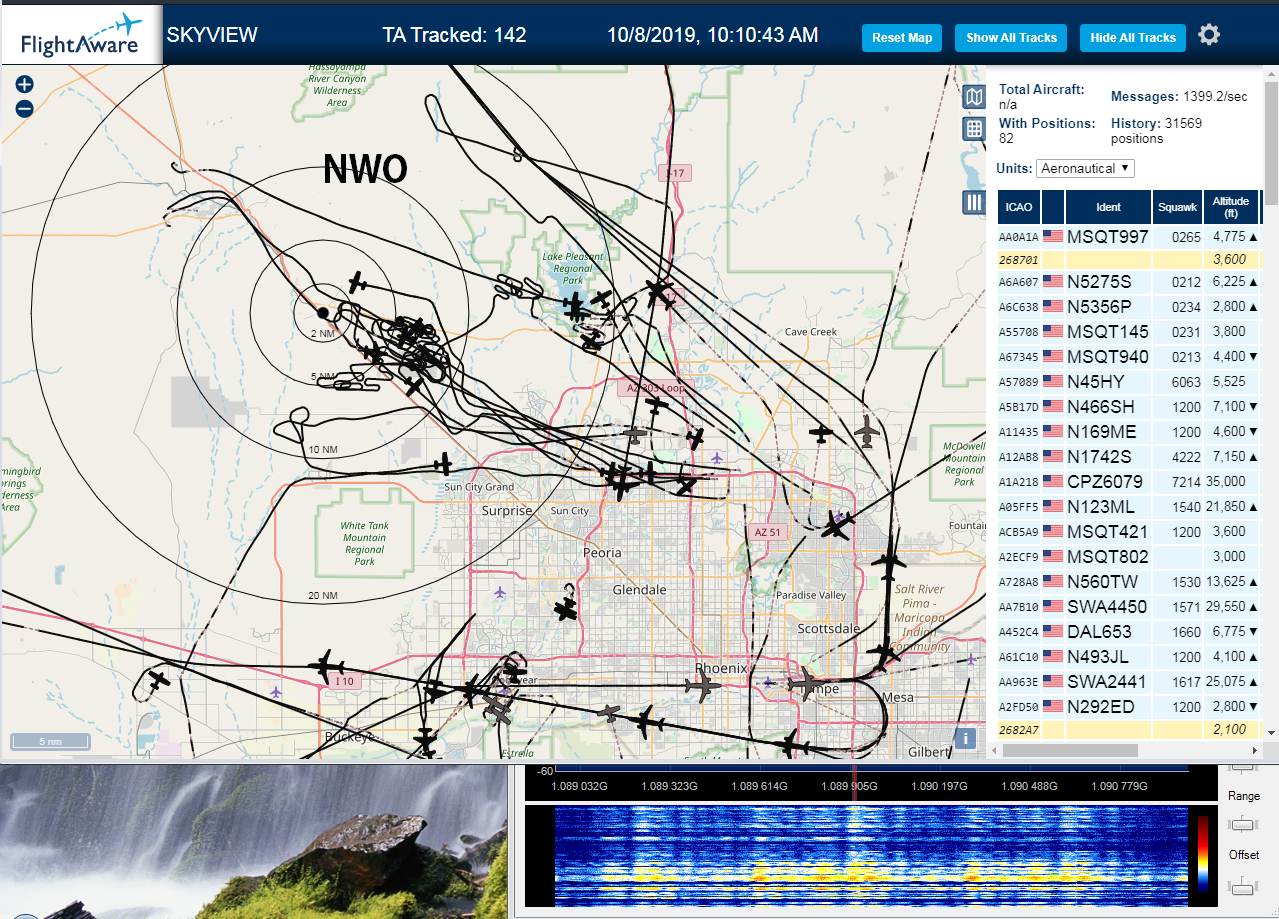Click the US flag in the DAL653 row
Screen dimensions: 1279x919
pos(1053,632)
